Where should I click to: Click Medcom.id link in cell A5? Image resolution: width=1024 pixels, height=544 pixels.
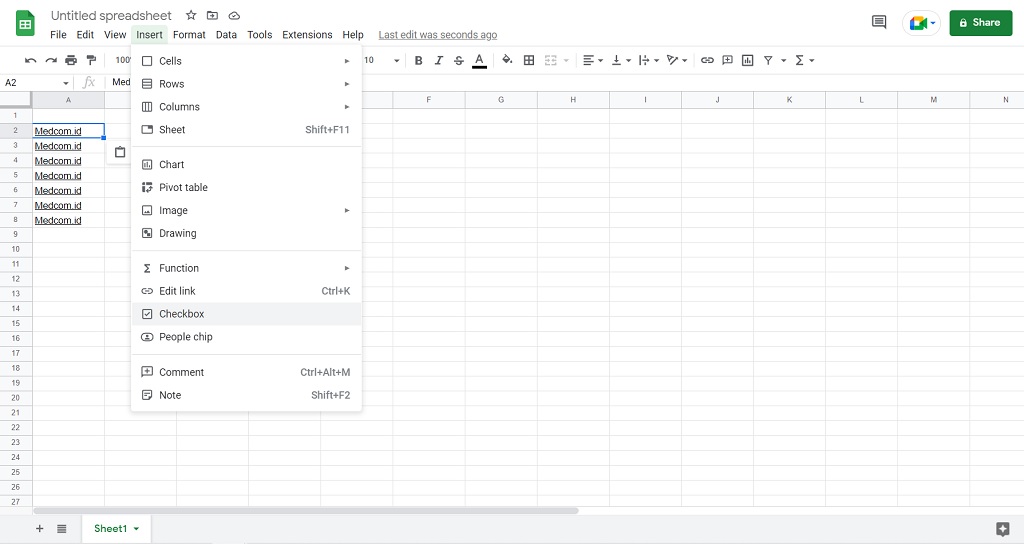pyautogui.click(x=58, y=176)
